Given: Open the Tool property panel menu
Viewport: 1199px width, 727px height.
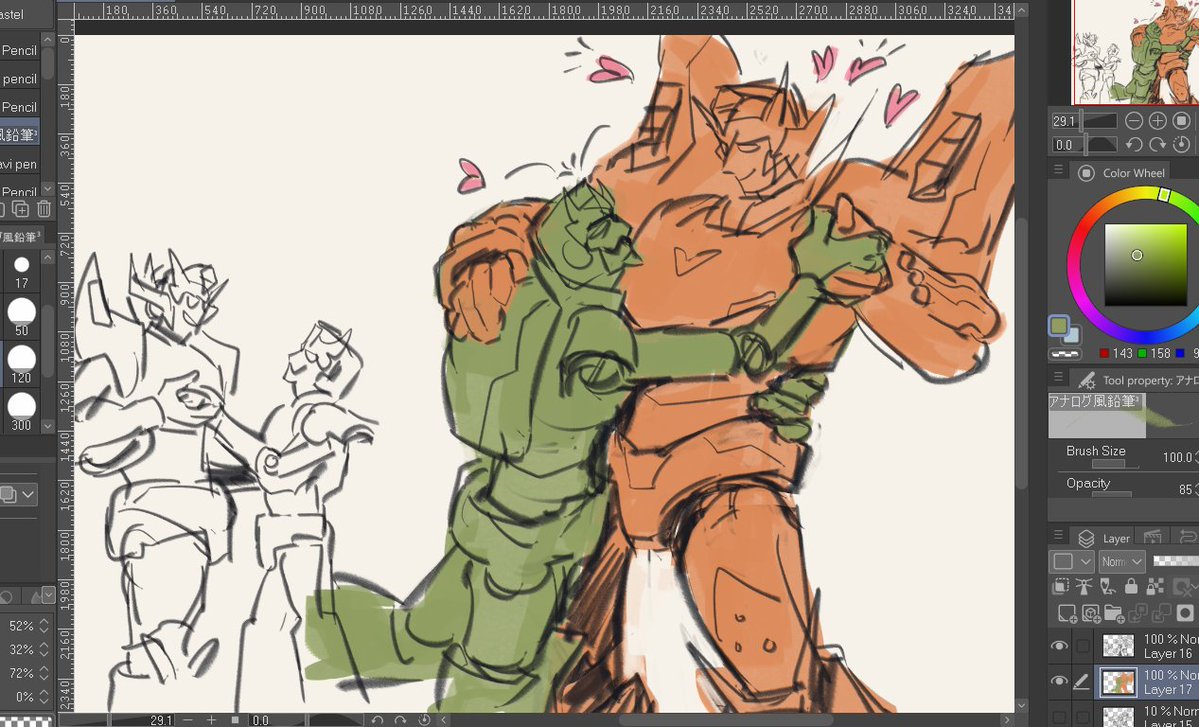Looking at the screenshot, I should [x=1058, y=378].
